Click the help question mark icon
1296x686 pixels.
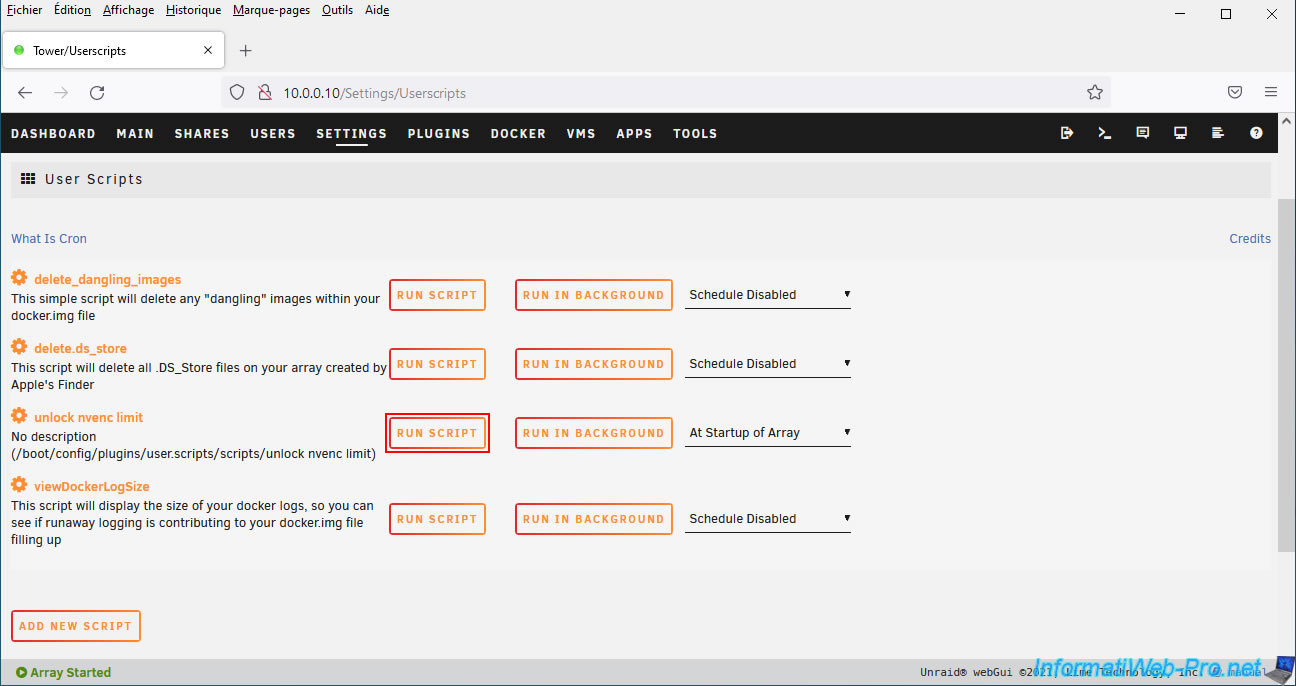coord(1256,133)
